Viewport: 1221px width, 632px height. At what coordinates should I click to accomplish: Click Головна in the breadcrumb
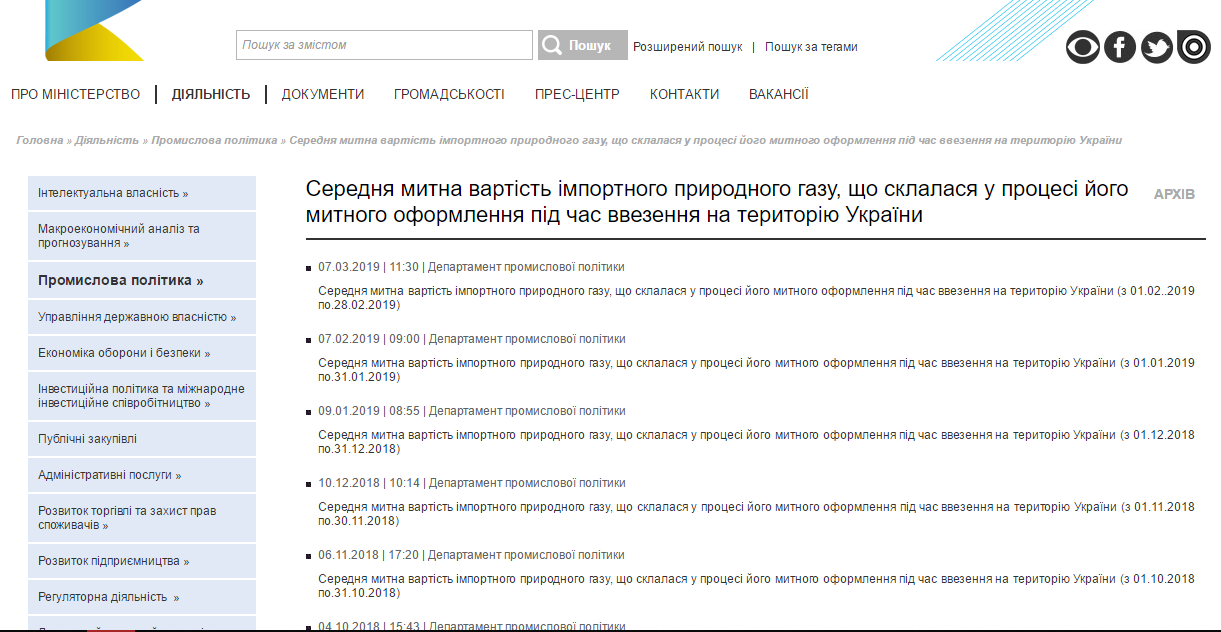click(40, 140)
